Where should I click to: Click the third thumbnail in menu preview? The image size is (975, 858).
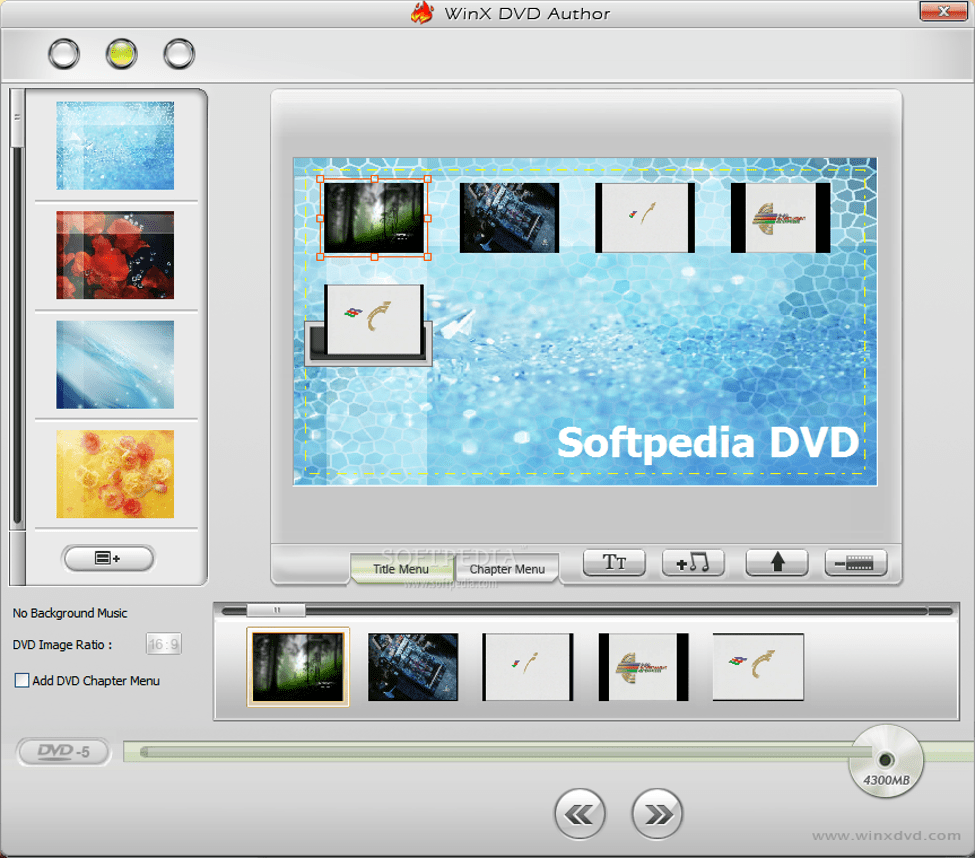645,218
